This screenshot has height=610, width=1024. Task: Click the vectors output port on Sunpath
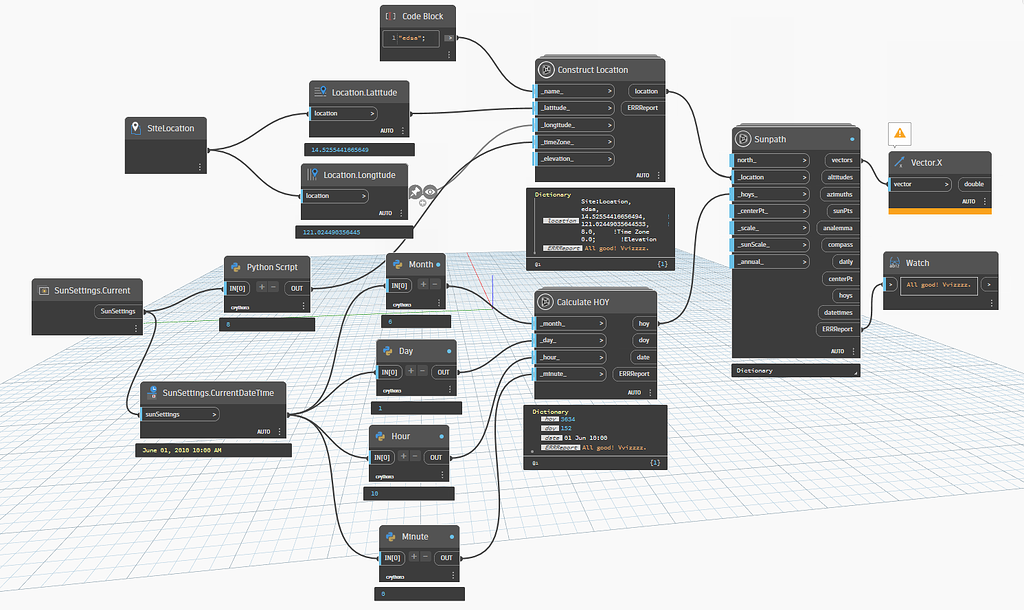(842, 160)
